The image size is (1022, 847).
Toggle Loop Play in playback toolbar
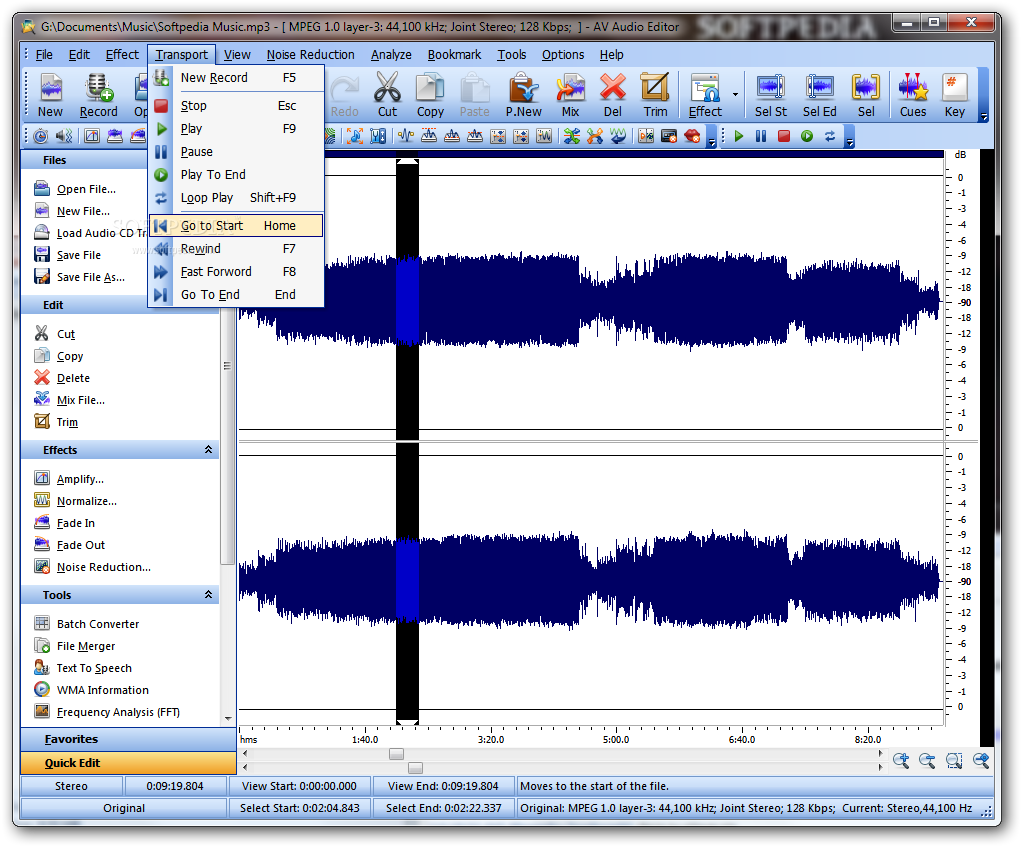[830, 136]
